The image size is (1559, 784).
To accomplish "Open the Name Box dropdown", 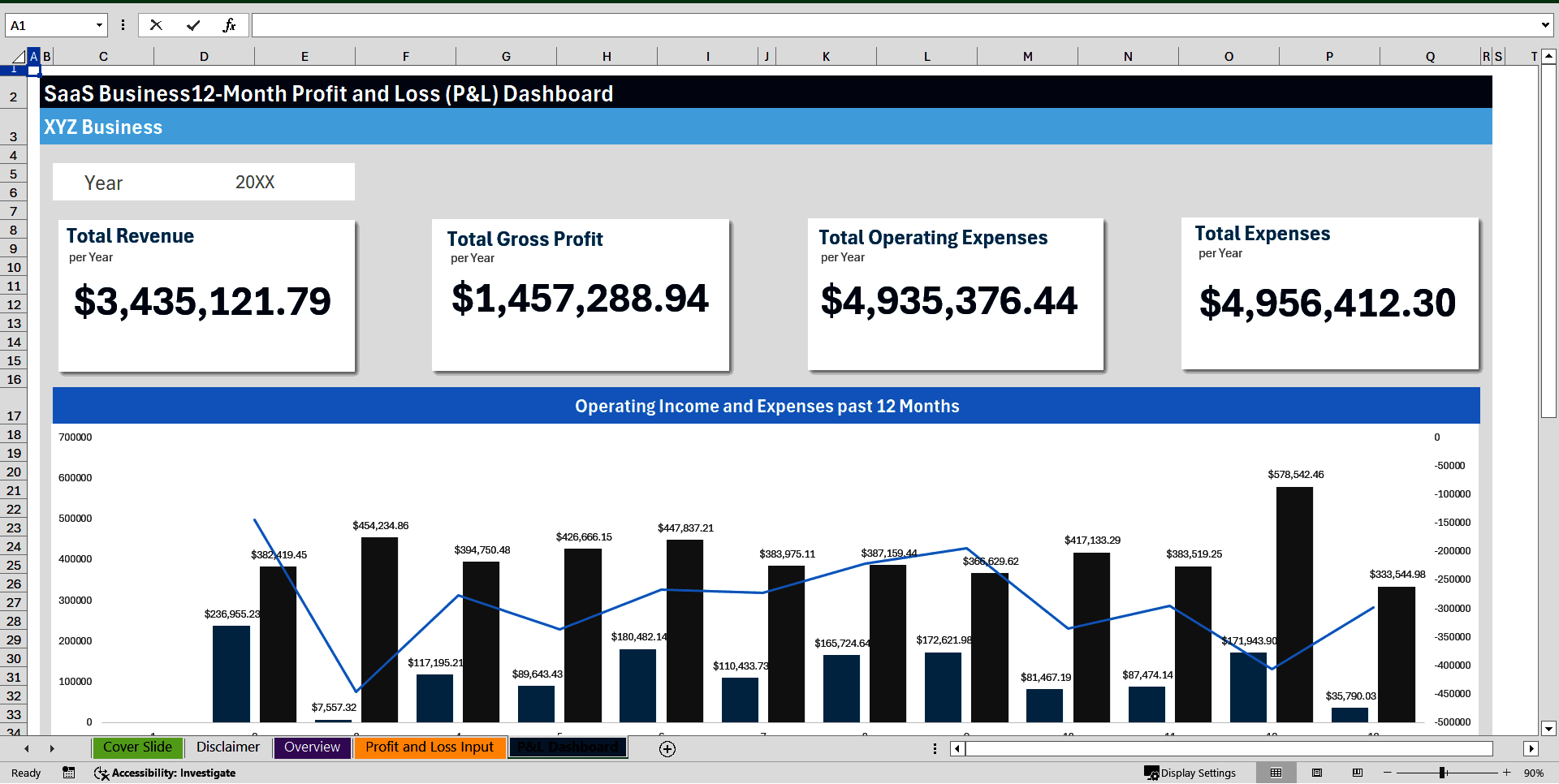I will (x=98, y=24).
